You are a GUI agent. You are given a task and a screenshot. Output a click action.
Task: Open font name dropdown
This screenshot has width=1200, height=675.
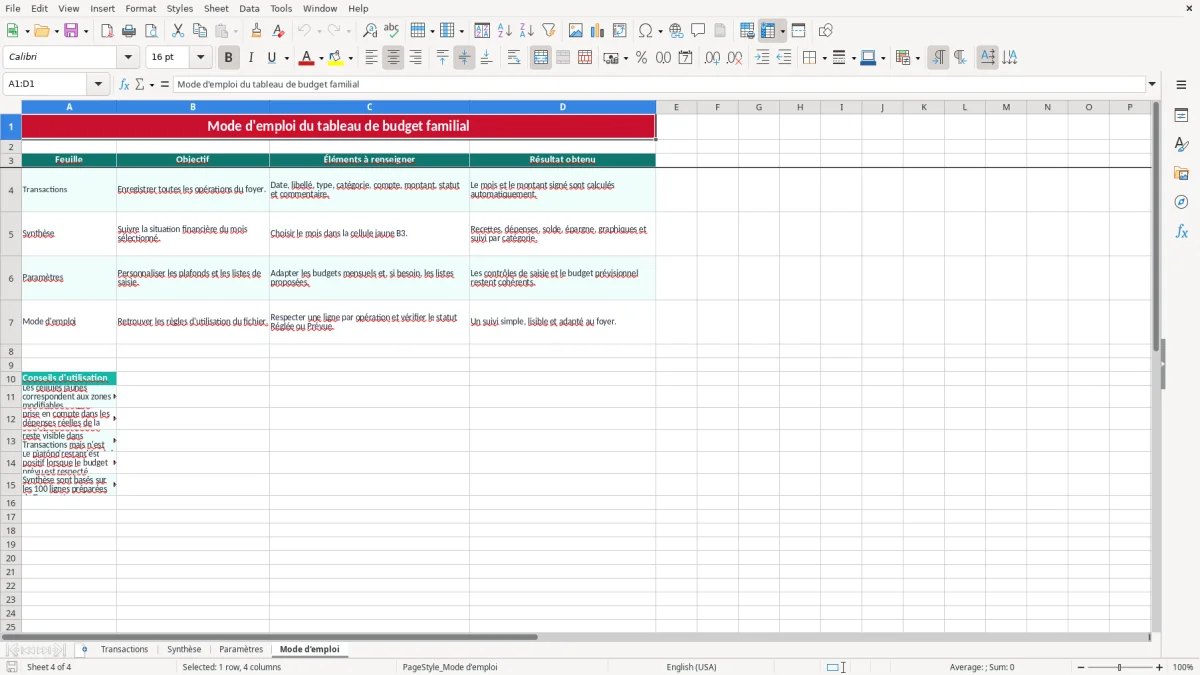[x=128, y=58]
